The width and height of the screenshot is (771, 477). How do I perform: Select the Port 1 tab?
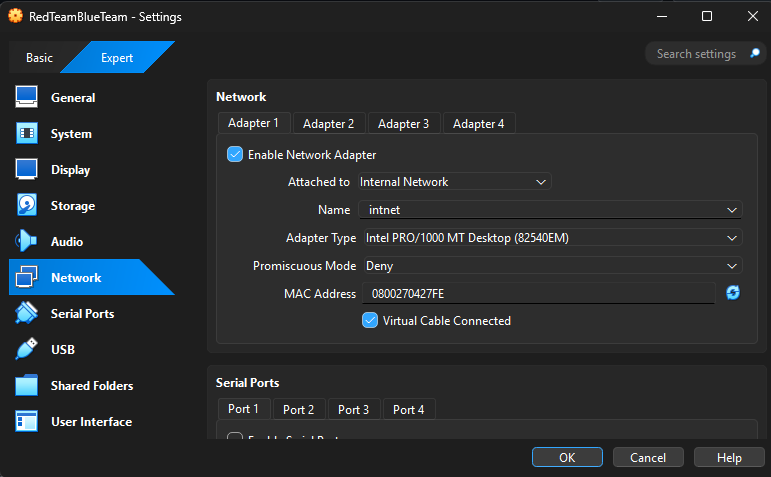243,409
